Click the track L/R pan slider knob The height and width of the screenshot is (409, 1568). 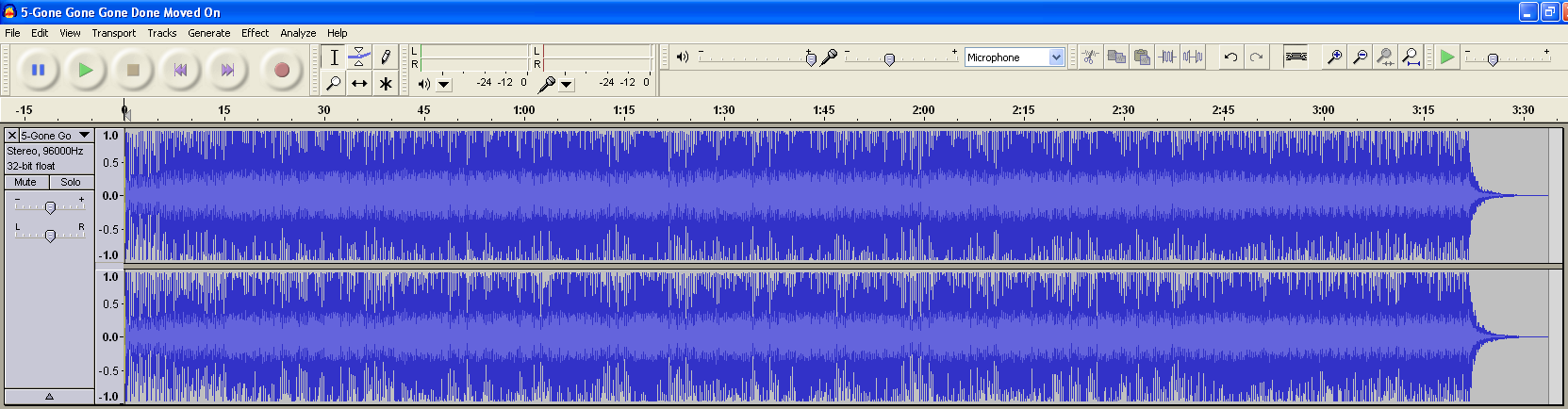(50, 236)
